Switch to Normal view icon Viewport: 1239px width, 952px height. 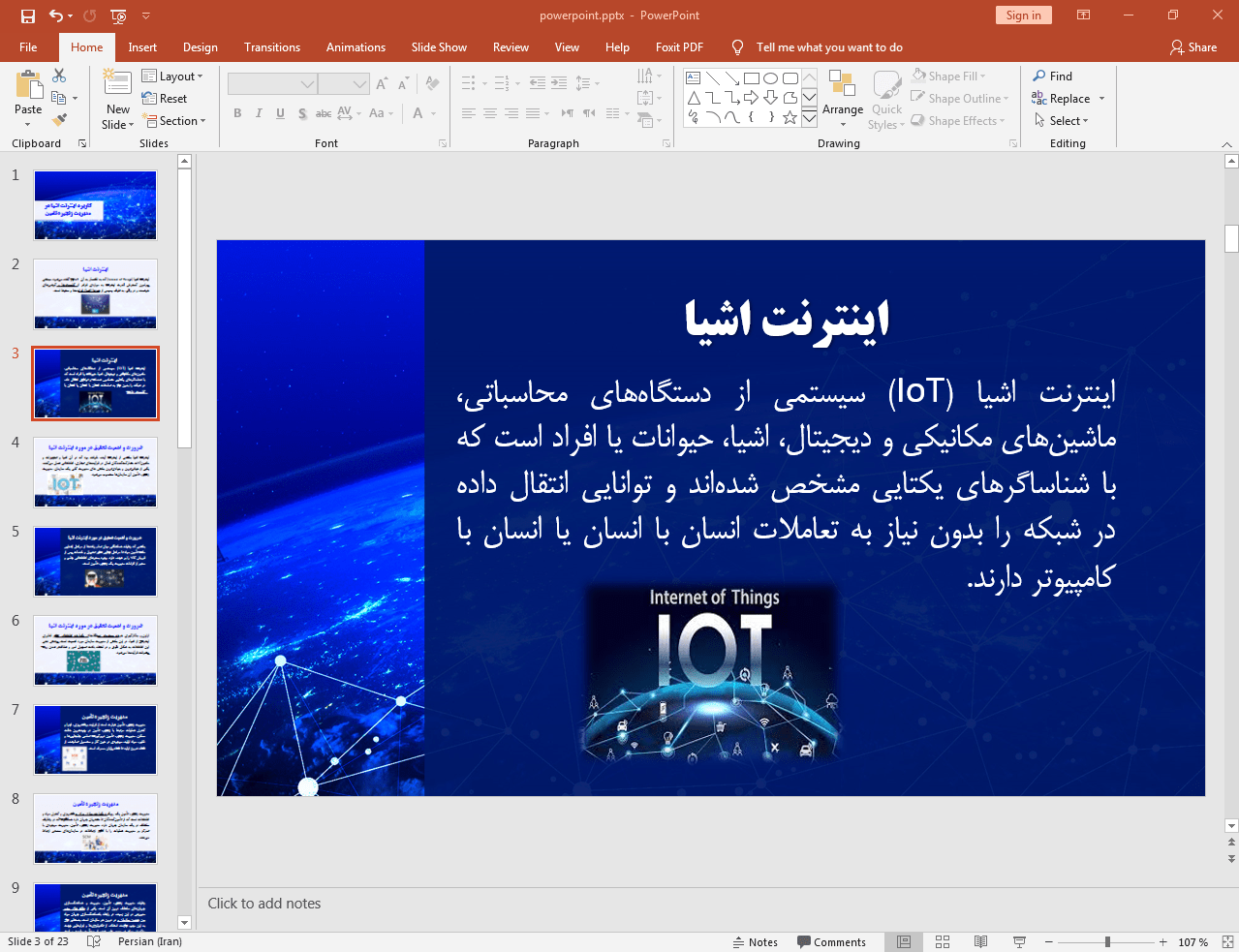pos(904,942)
